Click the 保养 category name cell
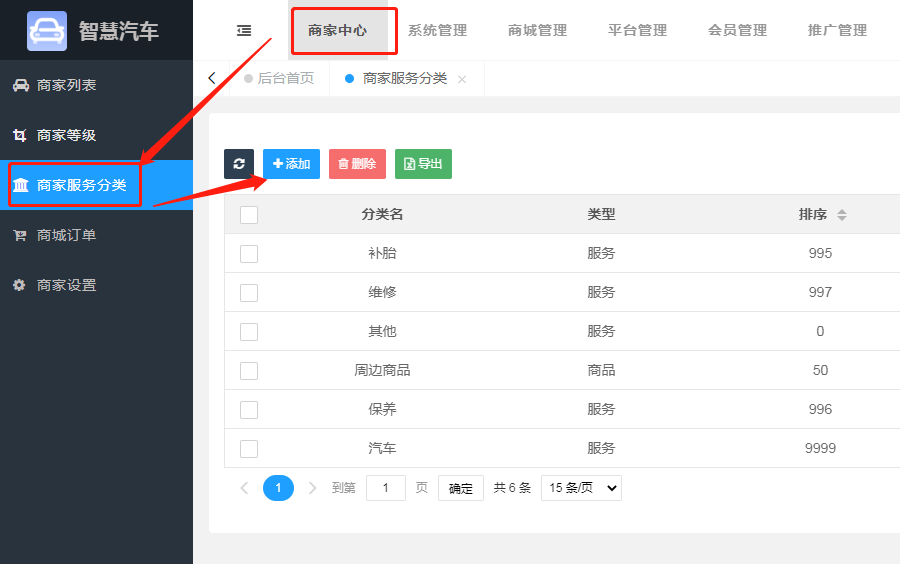 (382, 410)
